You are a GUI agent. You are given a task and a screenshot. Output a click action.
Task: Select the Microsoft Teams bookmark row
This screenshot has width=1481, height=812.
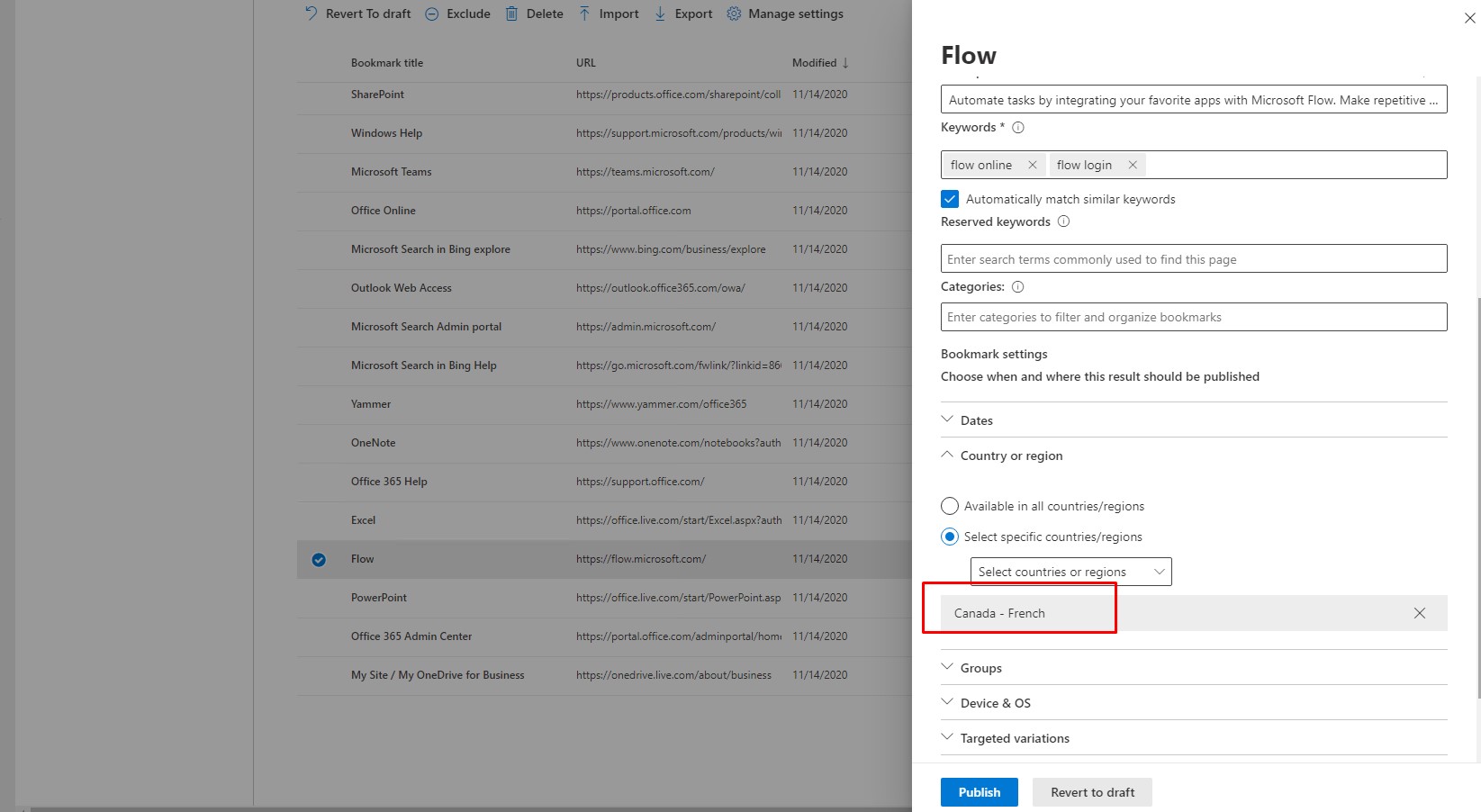coord(604,172)
